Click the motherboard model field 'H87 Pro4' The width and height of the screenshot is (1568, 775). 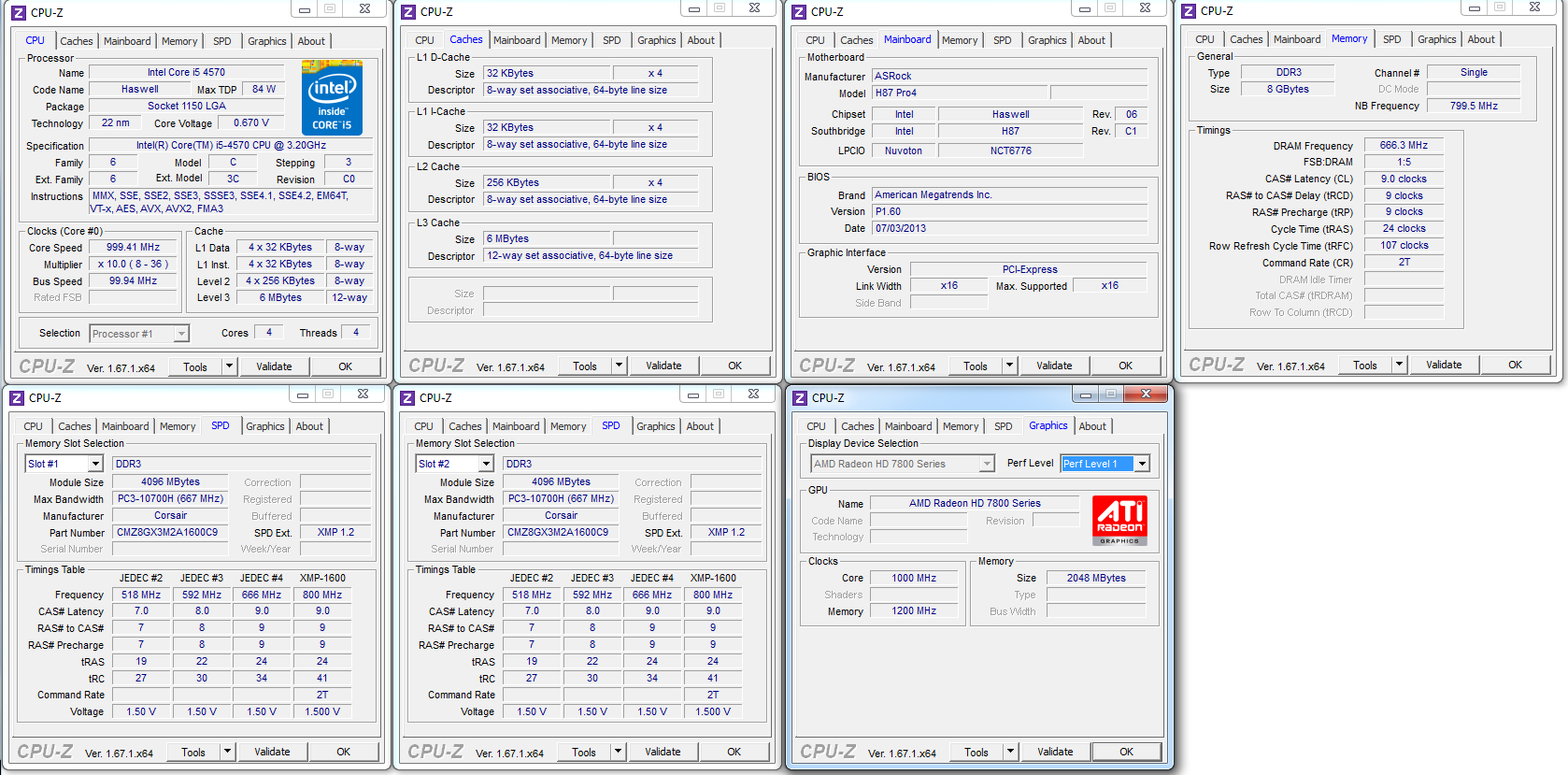(x=961, y=93)
